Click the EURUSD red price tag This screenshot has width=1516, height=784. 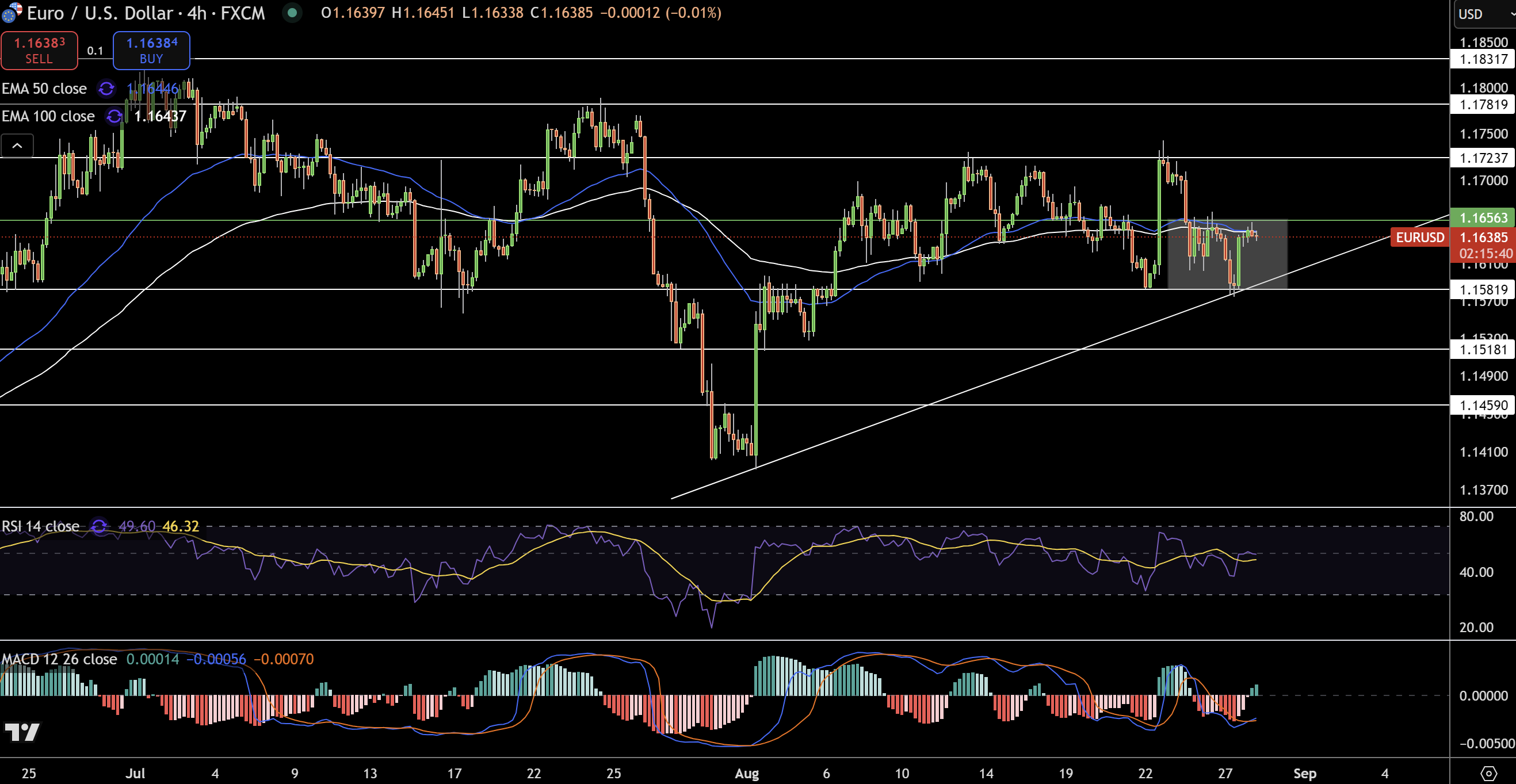click(x=1419, y=237)
